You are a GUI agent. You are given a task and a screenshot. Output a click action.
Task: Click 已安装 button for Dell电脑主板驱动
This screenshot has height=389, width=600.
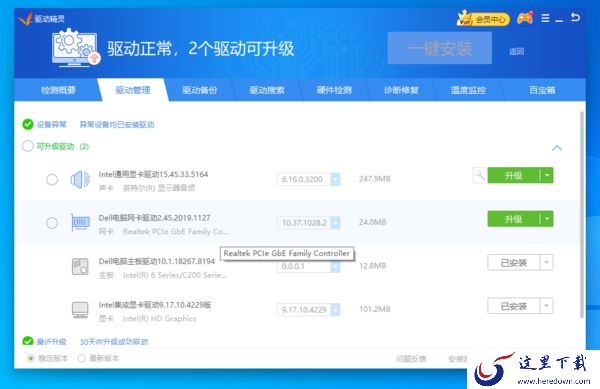514,262
